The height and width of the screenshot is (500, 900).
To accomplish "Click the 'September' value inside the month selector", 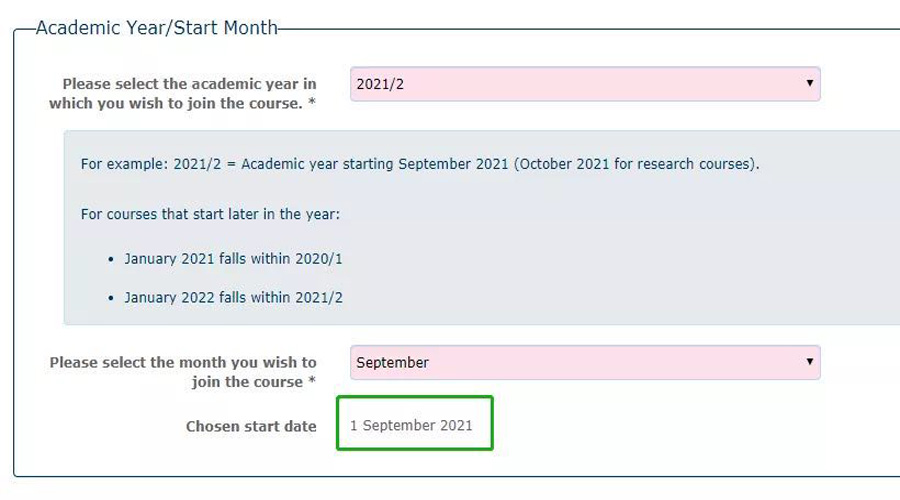I will [x=393, y=362].
